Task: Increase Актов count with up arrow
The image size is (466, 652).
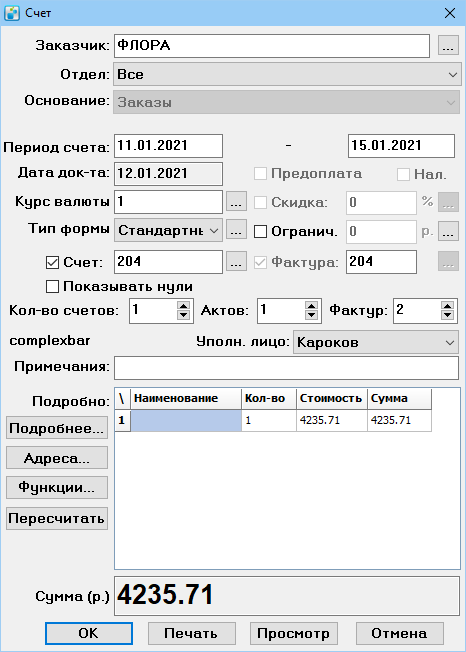Action: [x=311, y=306]
